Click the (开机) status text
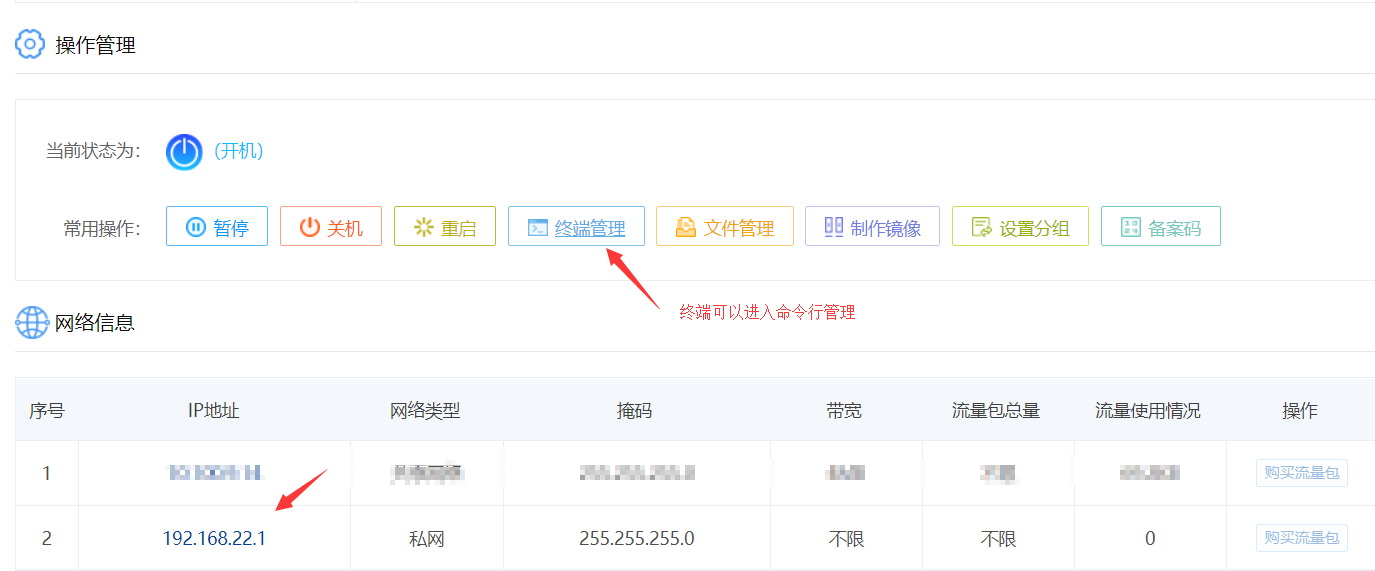 point(239,151)
